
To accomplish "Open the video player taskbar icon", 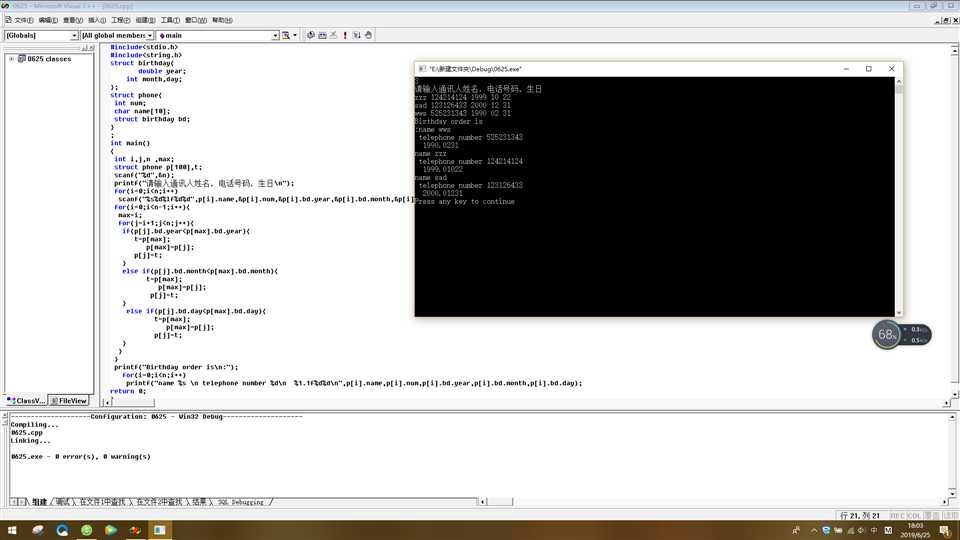I will pyautogui.click(x=111, y=530).
